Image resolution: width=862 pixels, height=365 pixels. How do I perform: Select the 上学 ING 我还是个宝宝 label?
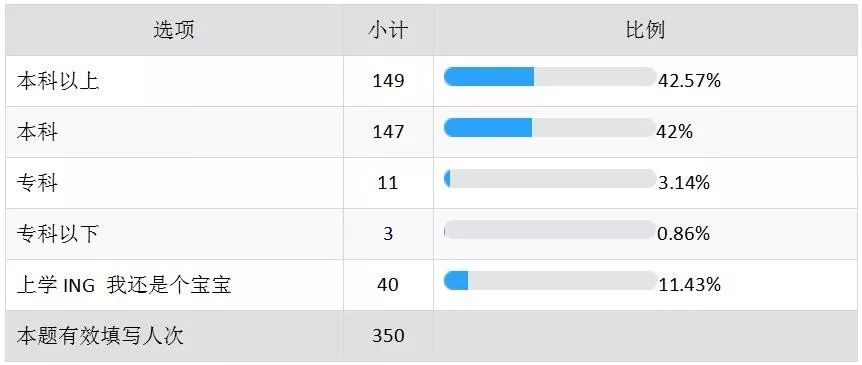point(124,285)
